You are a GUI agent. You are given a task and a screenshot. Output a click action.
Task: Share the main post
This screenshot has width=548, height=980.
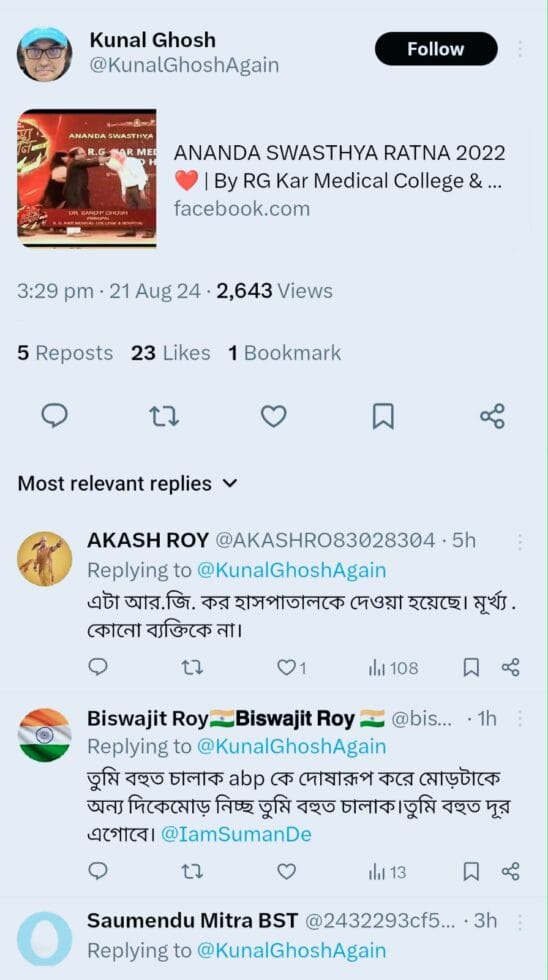point(492,416)
